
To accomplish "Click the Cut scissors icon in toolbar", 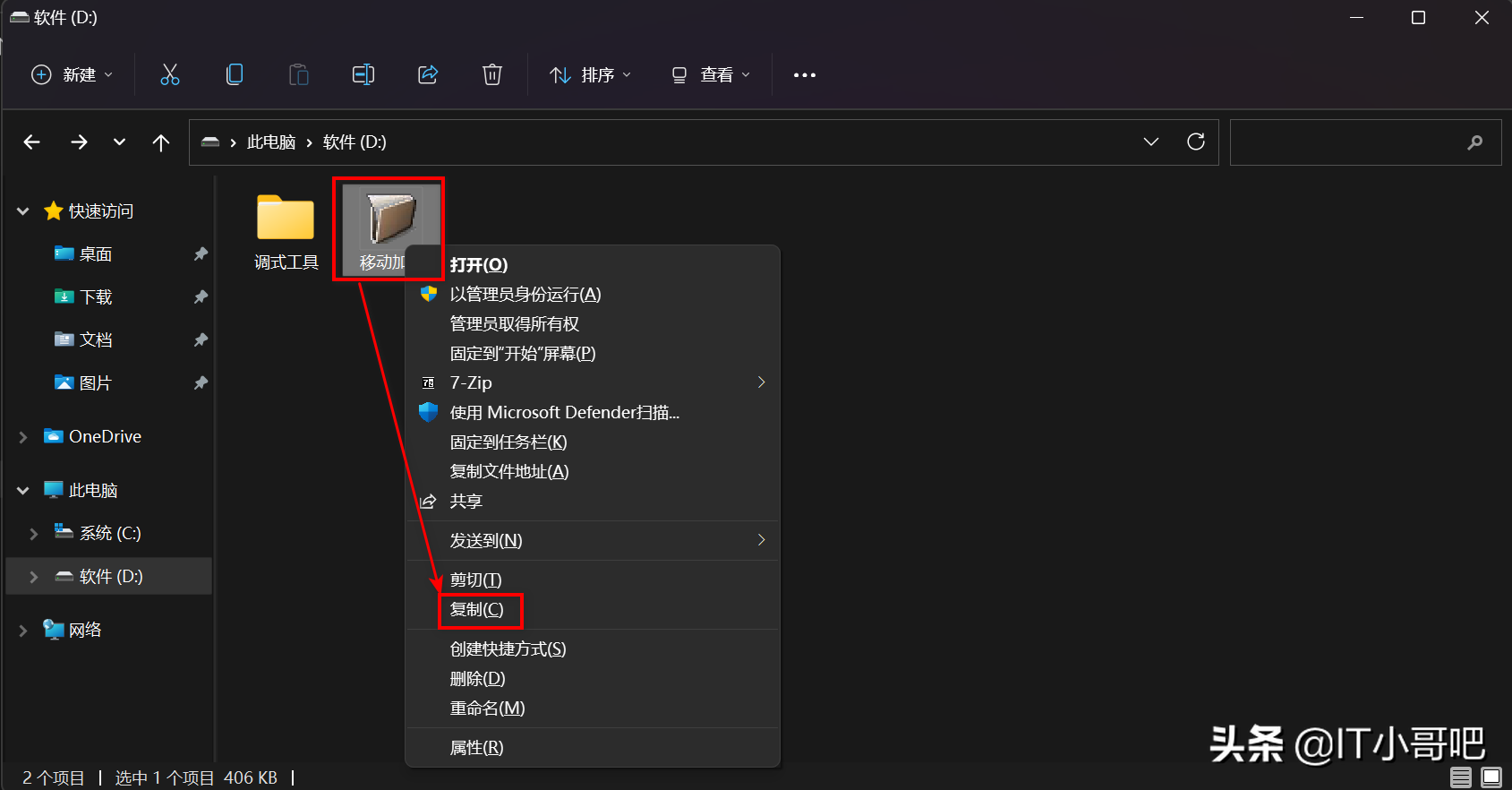I will click(x=170, y=74).
